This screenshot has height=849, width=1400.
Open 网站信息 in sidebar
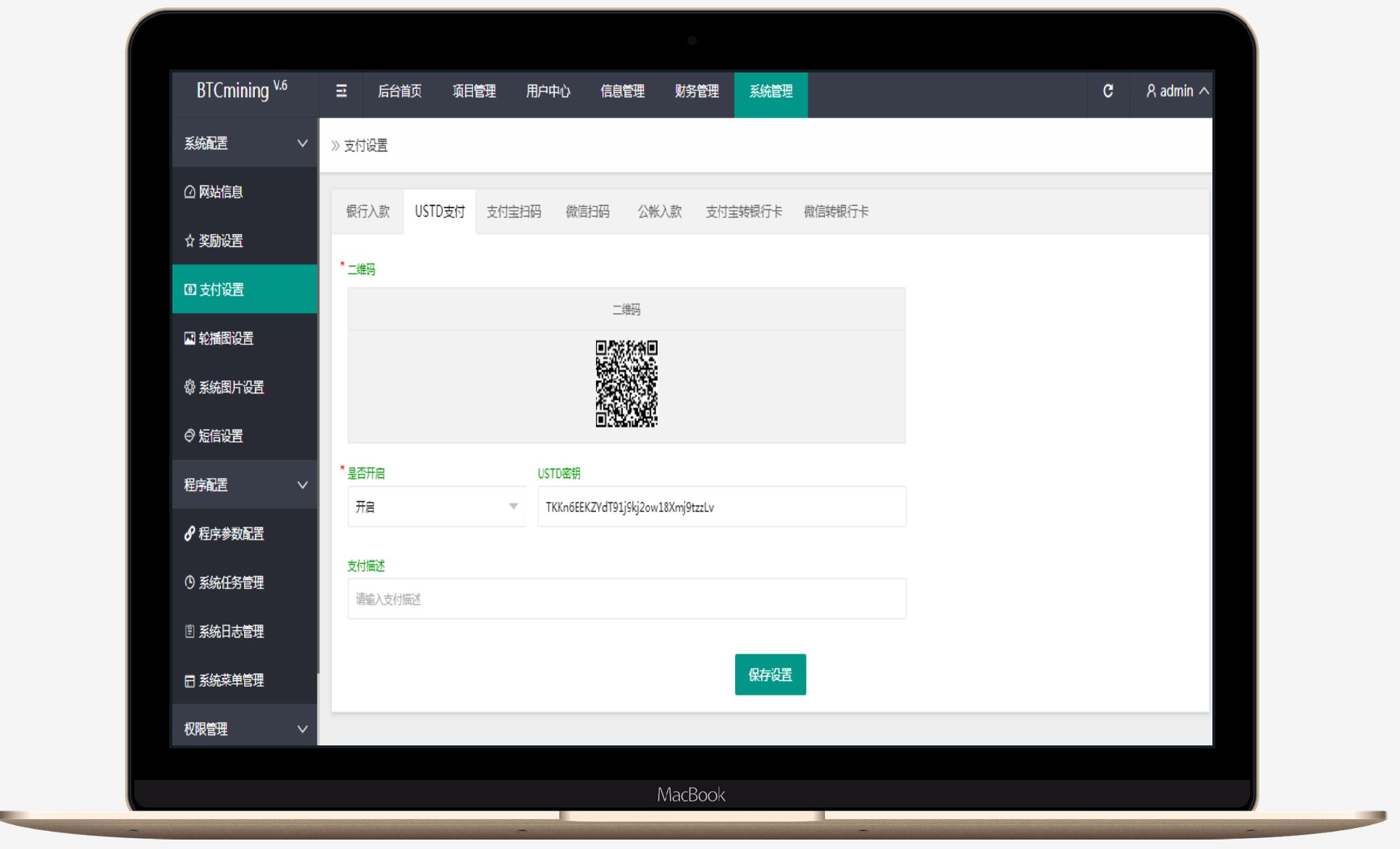tap(245, 192)
